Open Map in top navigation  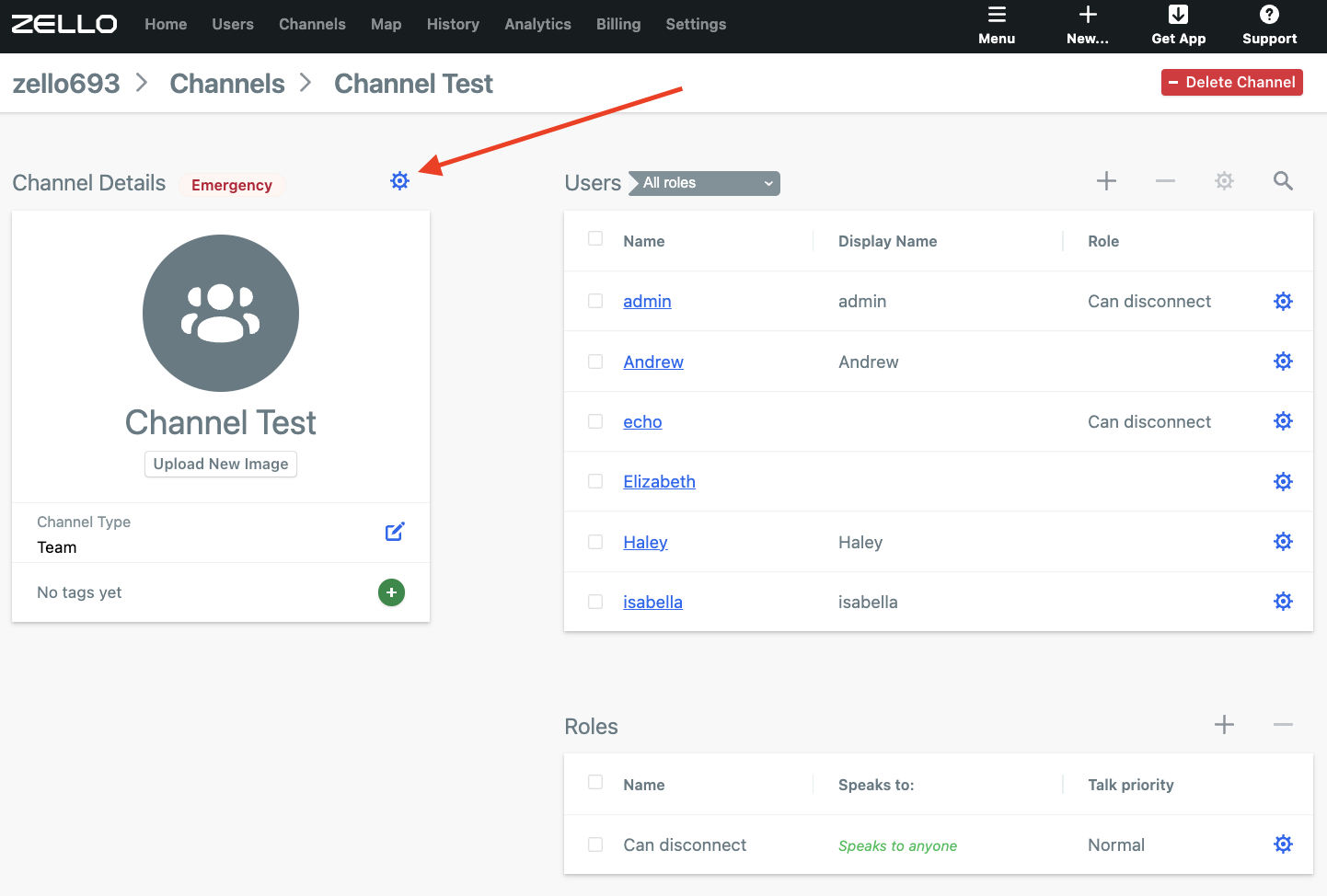tap(386, 24)
